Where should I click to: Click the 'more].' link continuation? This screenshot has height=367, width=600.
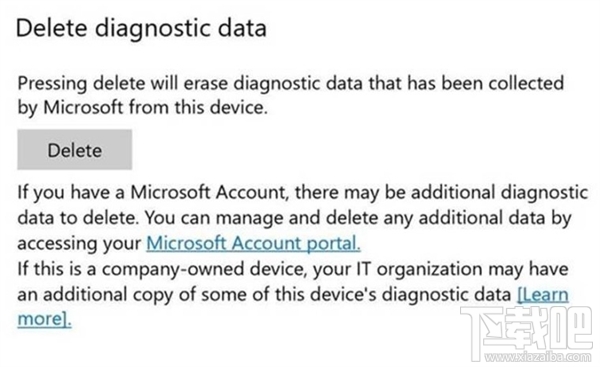[x=44, y=319]
